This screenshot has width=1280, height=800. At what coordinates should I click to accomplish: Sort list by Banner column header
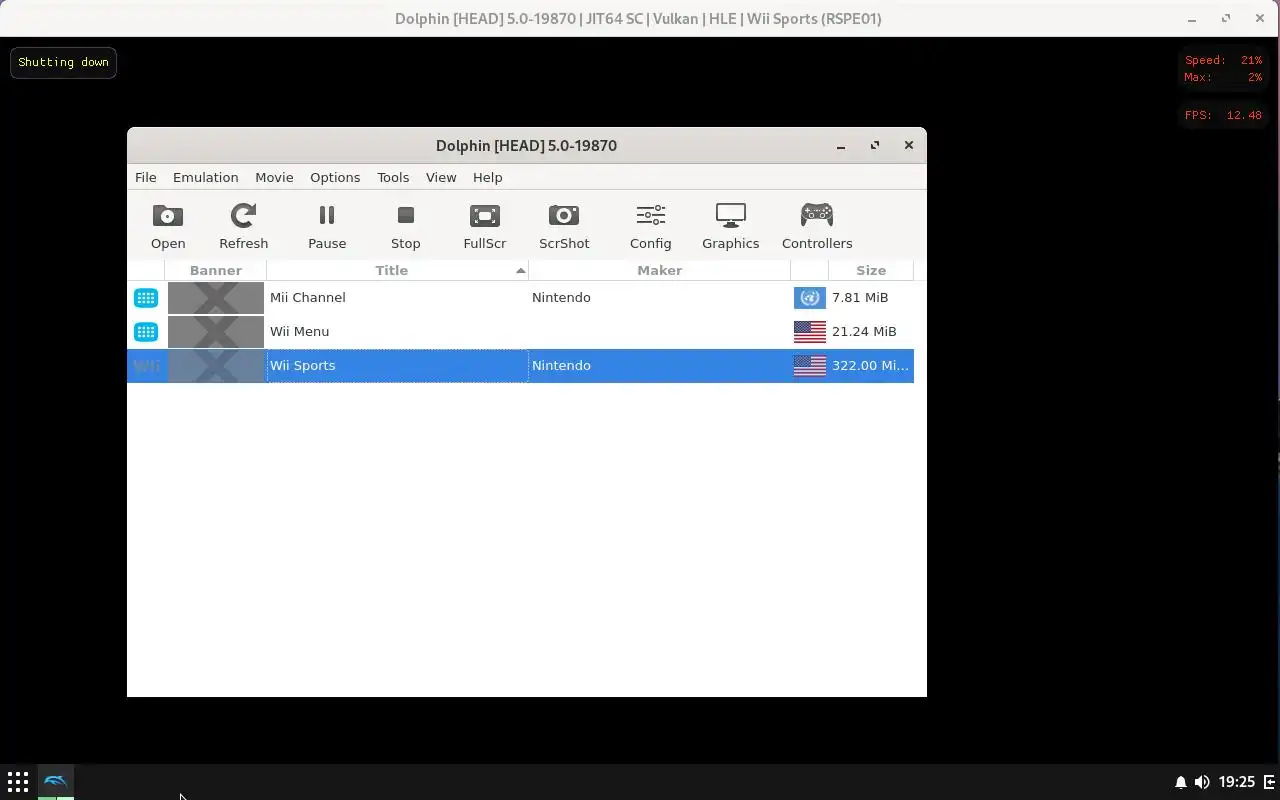pyautogui.click(x=215, y=270)
